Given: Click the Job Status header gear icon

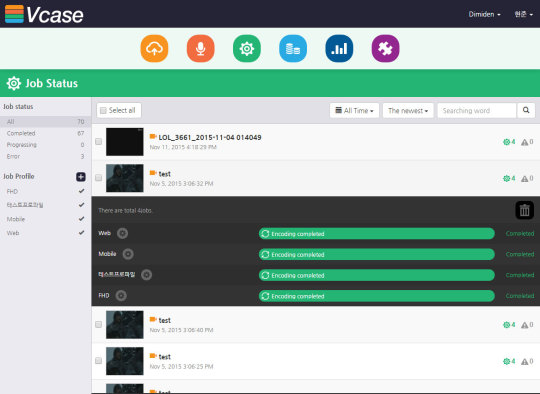Looking at the screenshot, I should click(14, 83).
